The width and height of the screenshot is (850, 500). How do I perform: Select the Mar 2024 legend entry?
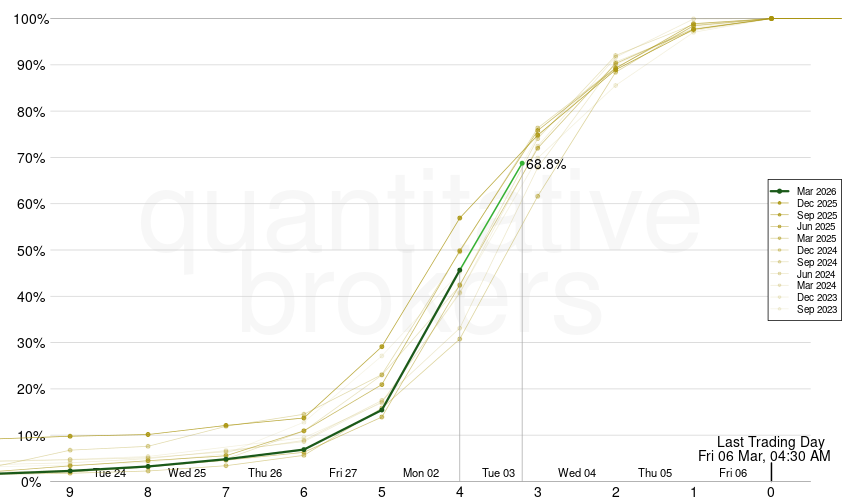coord(816,286)
